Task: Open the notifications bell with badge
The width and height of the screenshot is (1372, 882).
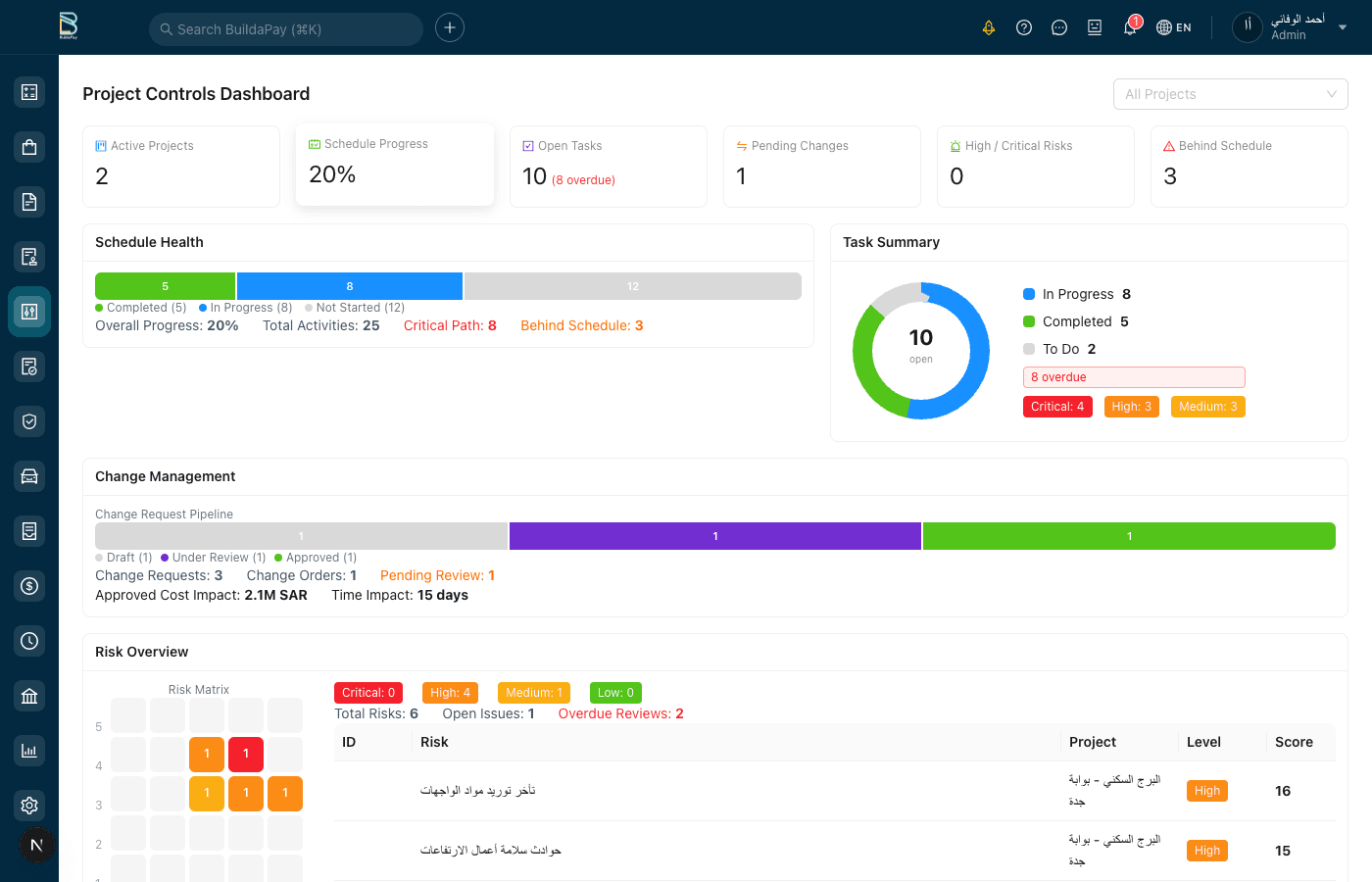Action: (x=1129, y=26)
